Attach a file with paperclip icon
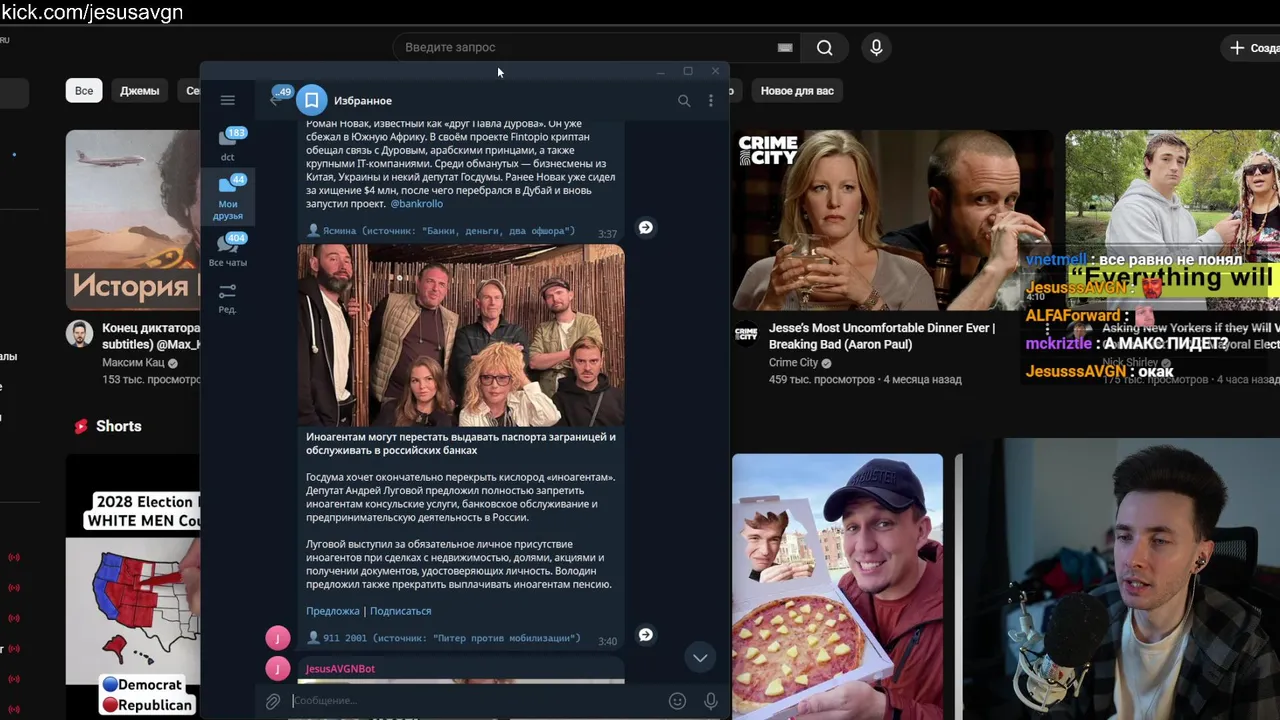Viewport: 1280px width, 720px height. click(273, 701)
